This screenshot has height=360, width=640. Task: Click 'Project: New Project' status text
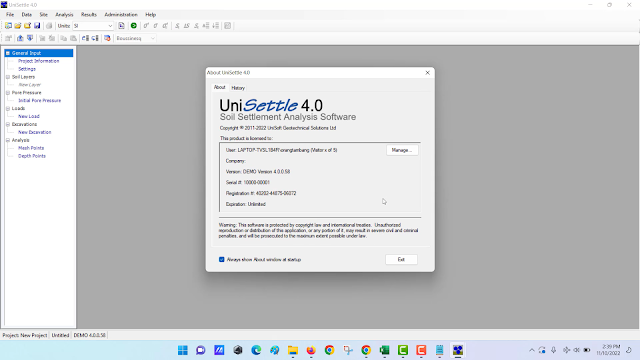click(x=25, y=335)
